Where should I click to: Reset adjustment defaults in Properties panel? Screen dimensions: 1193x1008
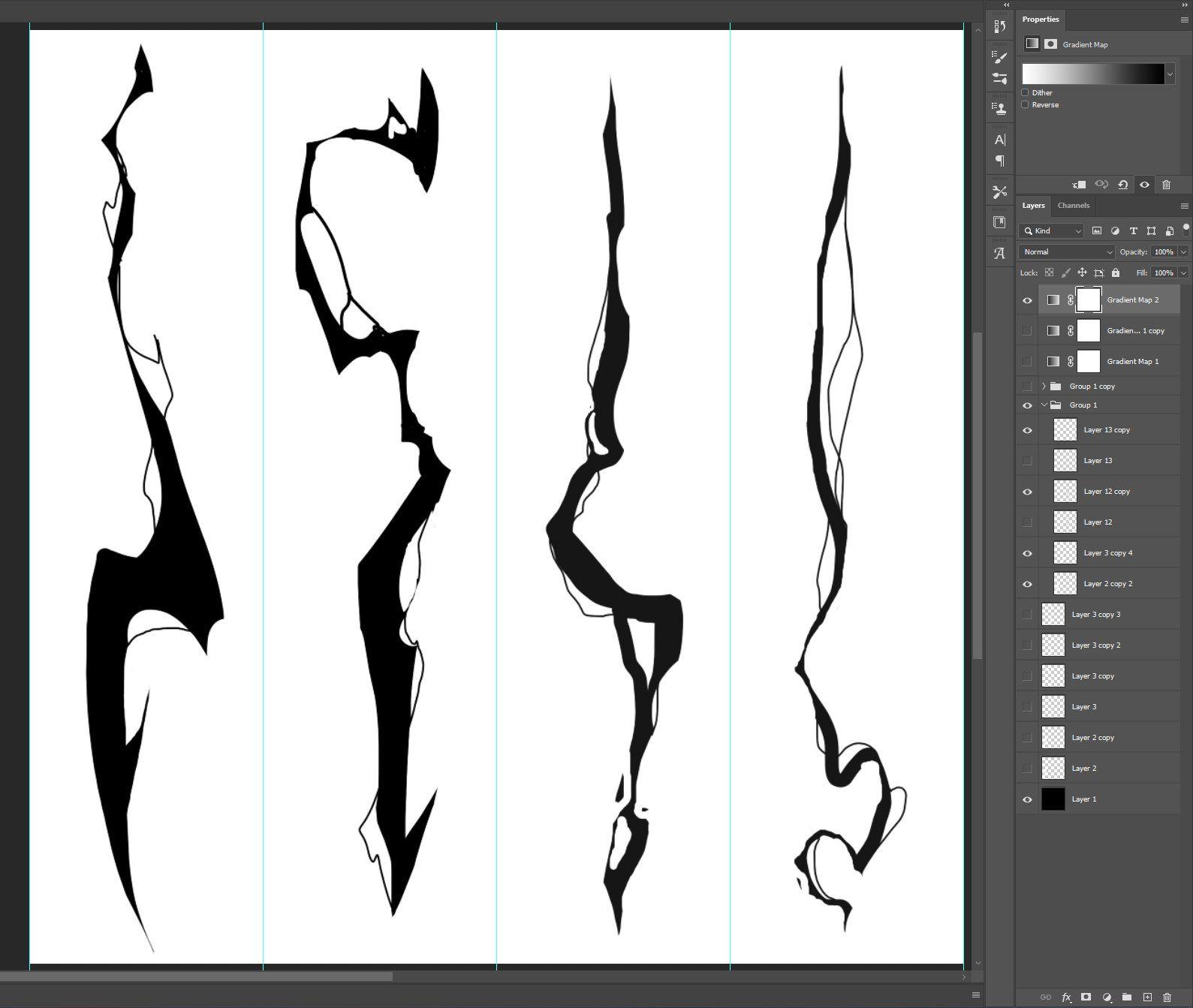click(1122, 185)
